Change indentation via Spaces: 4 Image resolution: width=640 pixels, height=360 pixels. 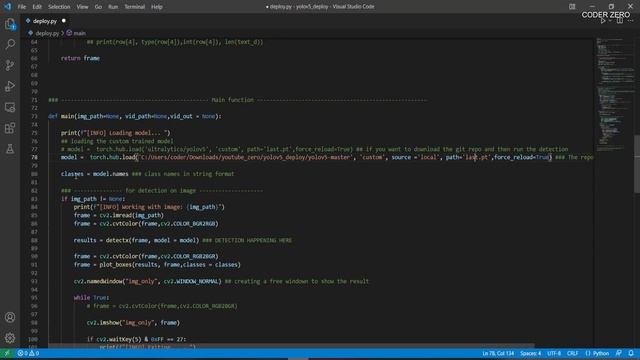[531, 353]
